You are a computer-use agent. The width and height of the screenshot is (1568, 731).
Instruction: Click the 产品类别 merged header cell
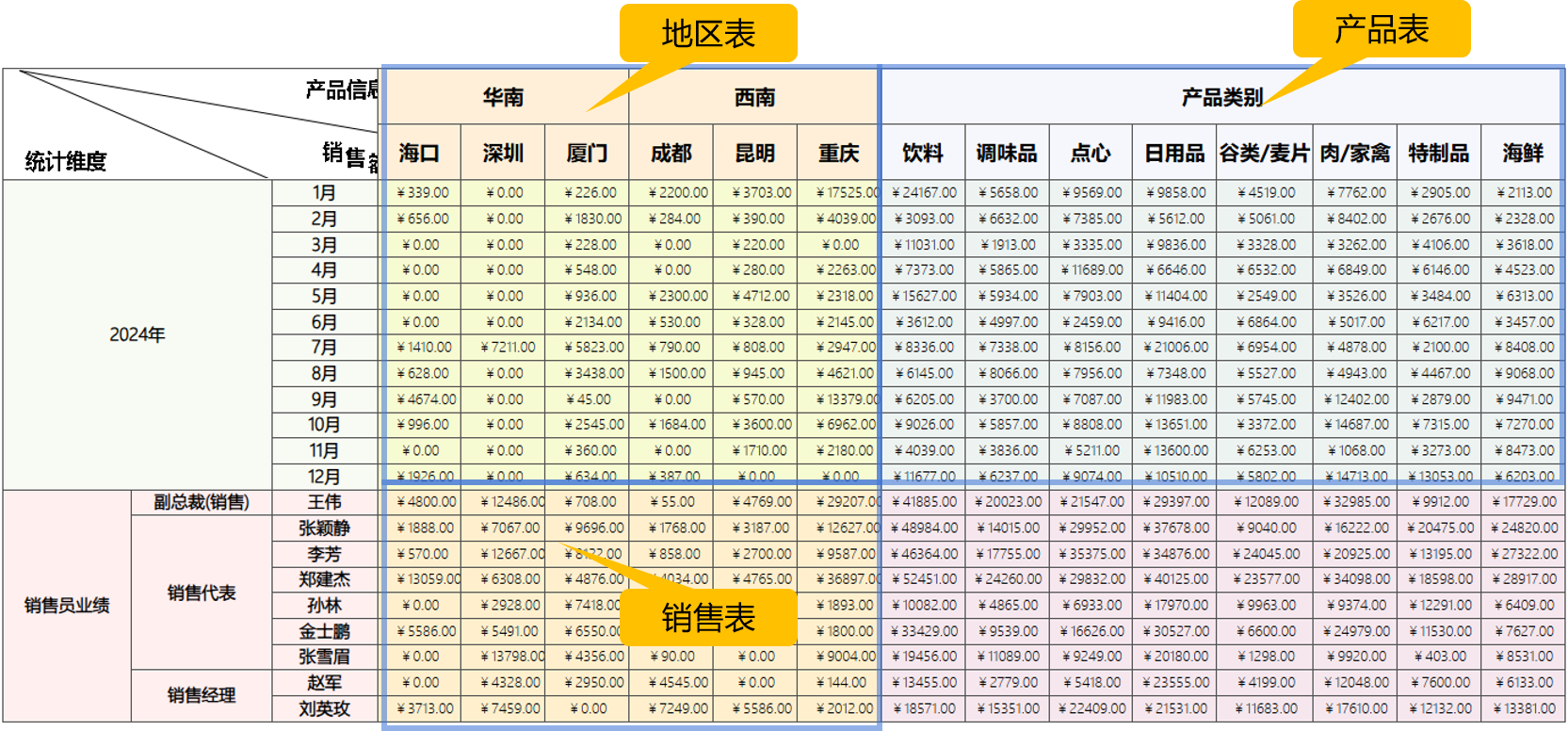1221,97
